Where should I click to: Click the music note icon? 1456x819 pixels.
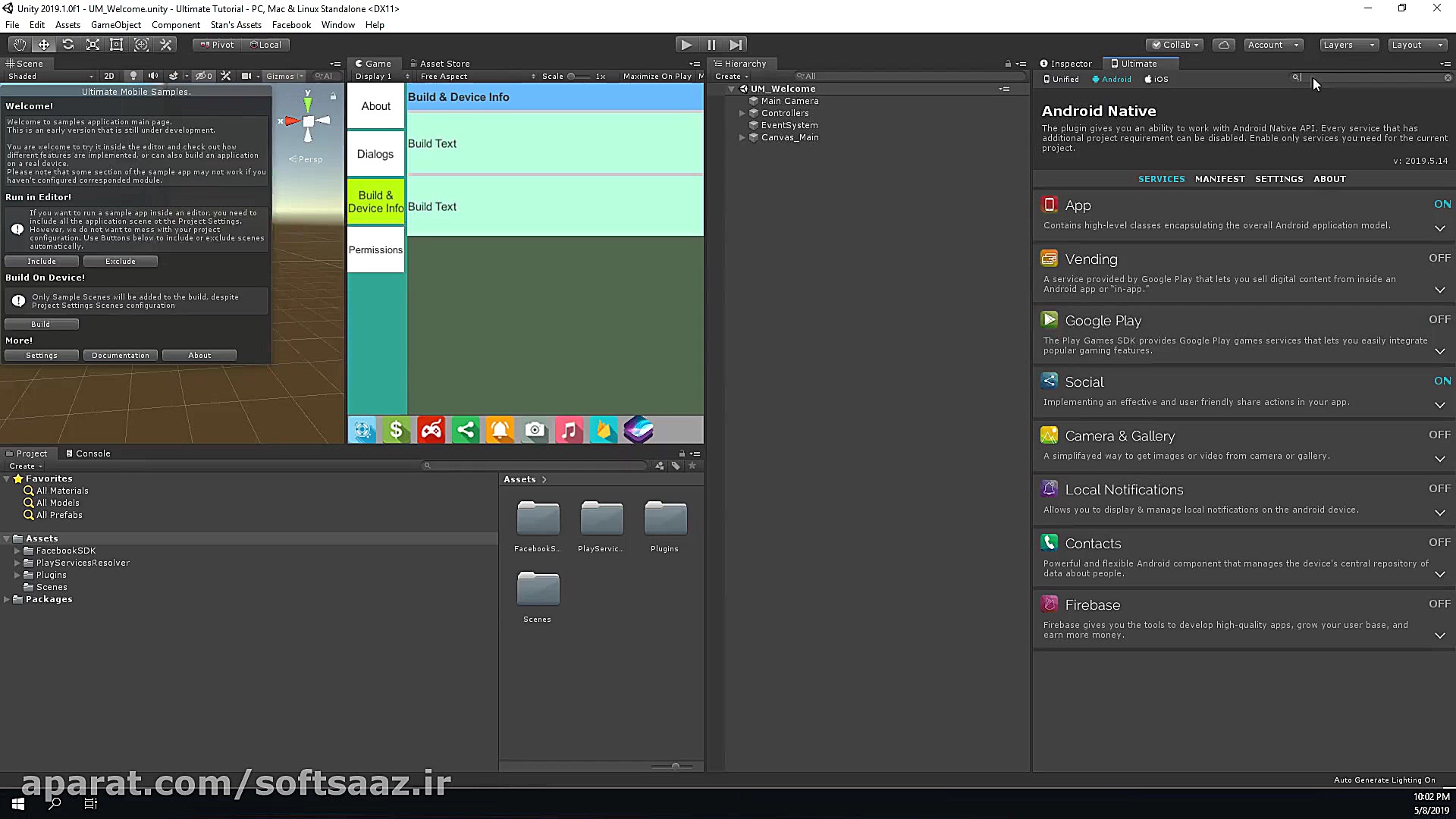tap(569, 430)
